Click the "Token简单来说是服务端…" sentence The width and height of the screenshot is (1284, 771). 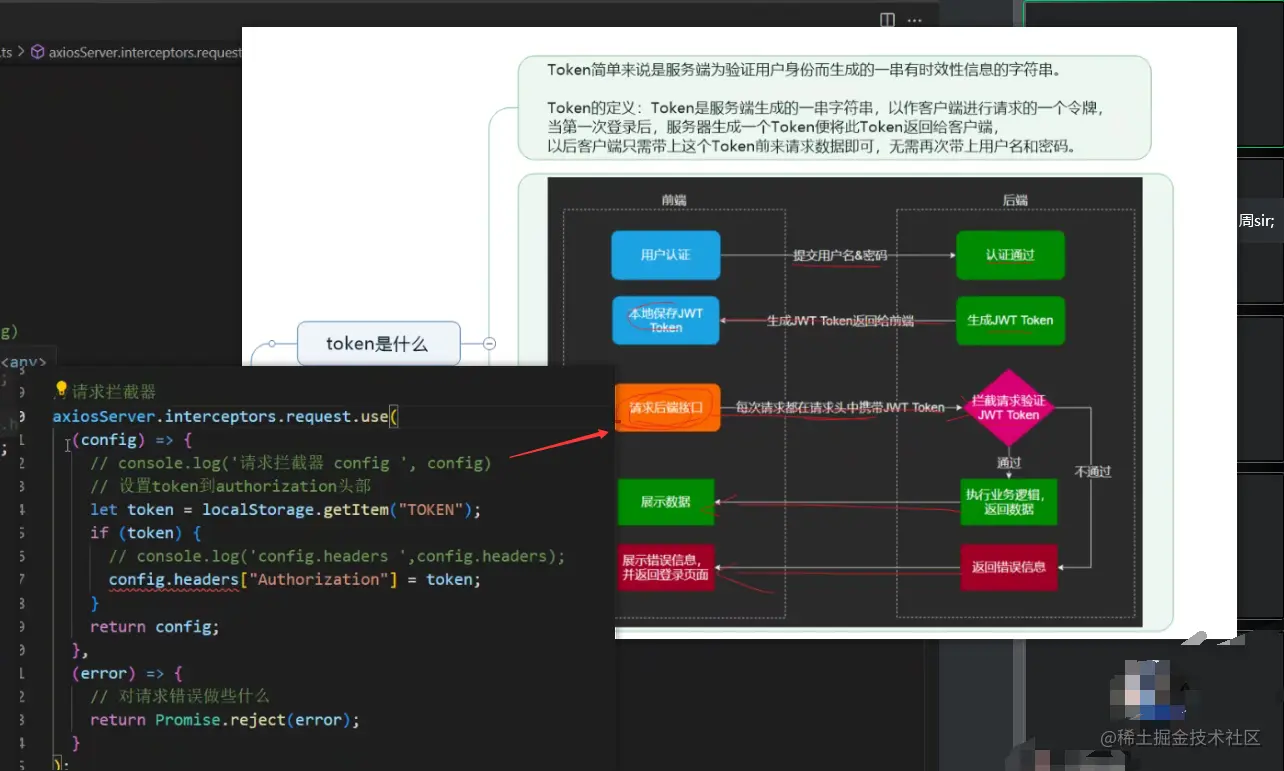point(803,70)
